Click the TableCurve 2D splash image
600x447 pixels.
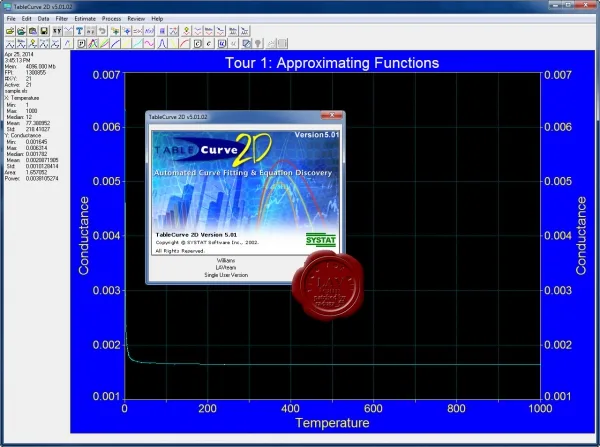245,193
